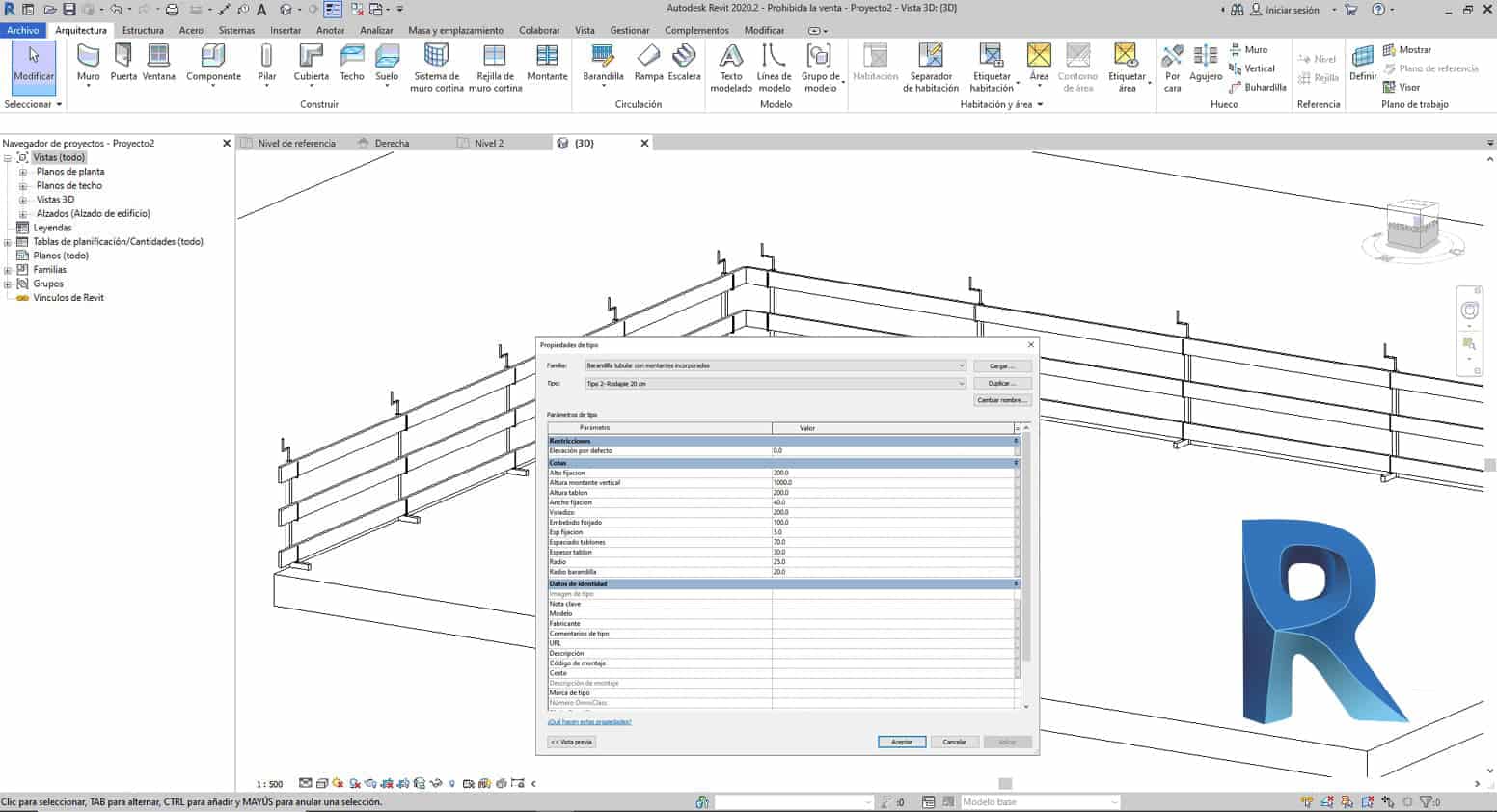Select the Ventana window tool

(x=159, y=63)
